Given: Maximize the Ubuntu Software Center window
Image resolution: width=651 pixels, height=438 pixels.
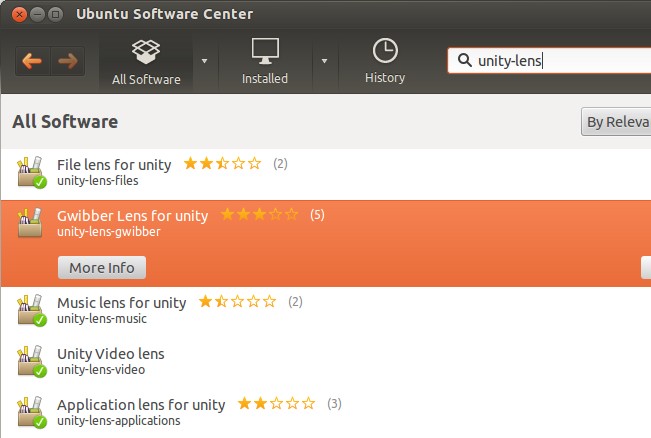Looking at the screenshot, I should click(55, 15).
